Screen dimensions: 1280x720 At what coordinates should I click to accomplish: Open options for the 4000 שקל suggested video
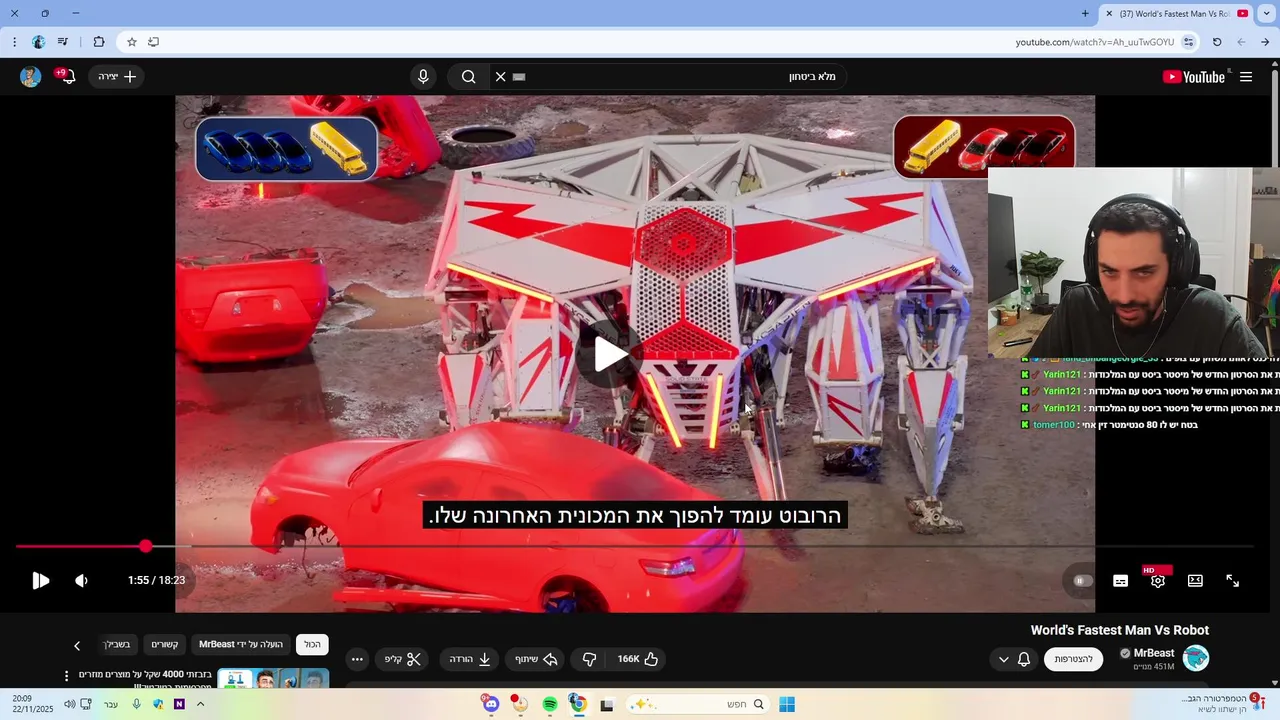67,676
